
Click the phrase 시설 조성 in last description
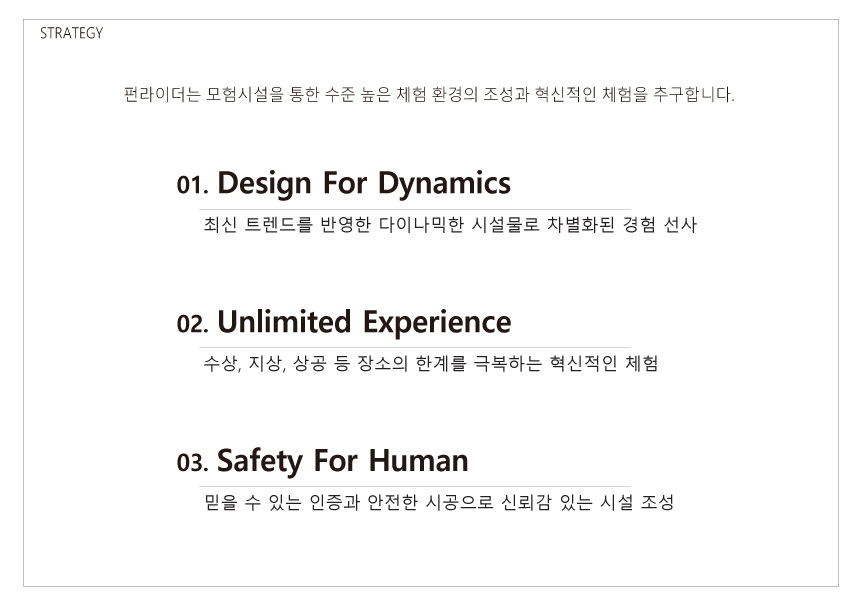pos(637,502)
